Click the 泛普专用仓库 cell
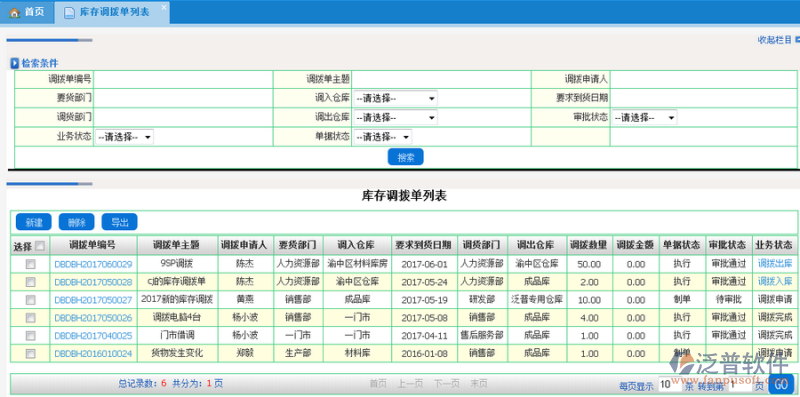 pyautogui.click(x=537, y=300)
